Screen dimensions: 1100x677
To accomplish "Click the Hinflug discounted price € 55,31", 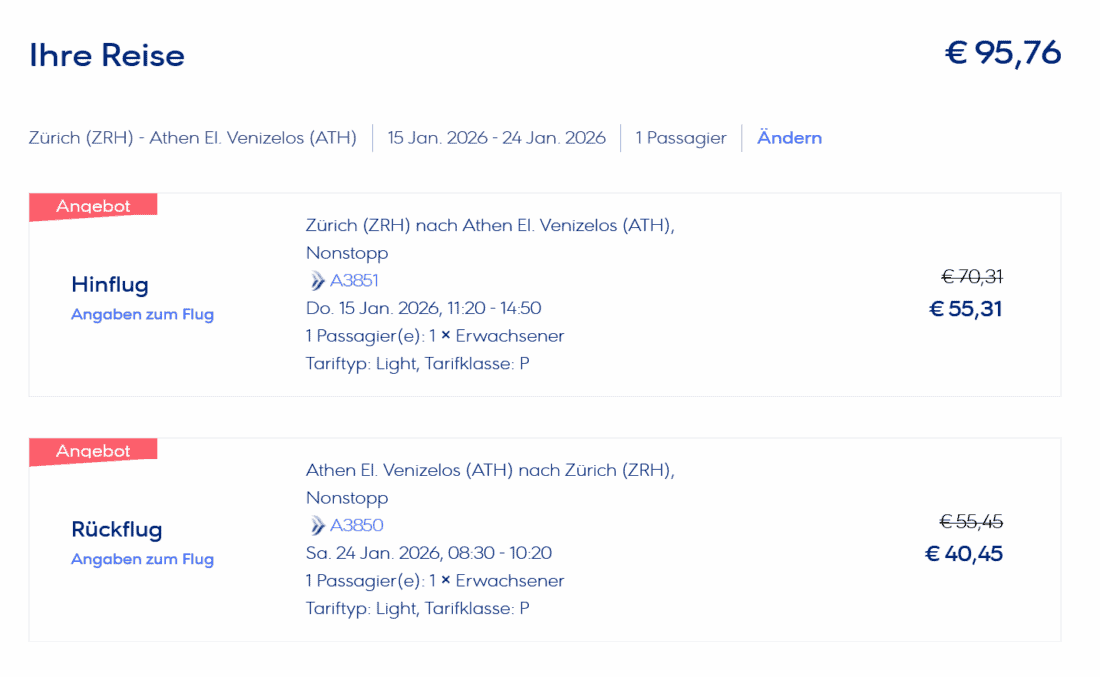I will coord(965,309).
